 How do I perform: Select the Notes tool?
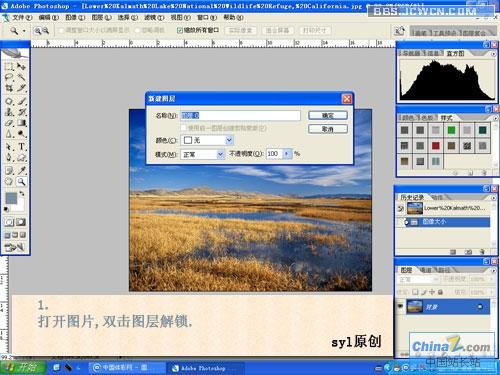coord(9,171)
